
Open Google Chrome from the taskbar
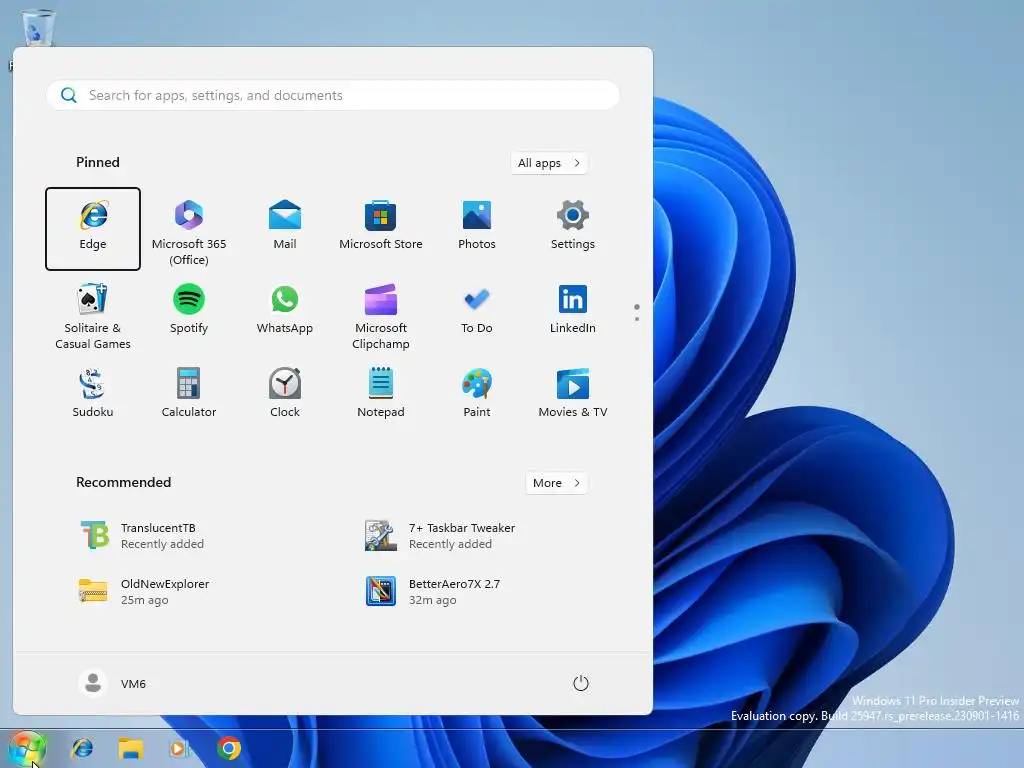[x=229, y=748]
